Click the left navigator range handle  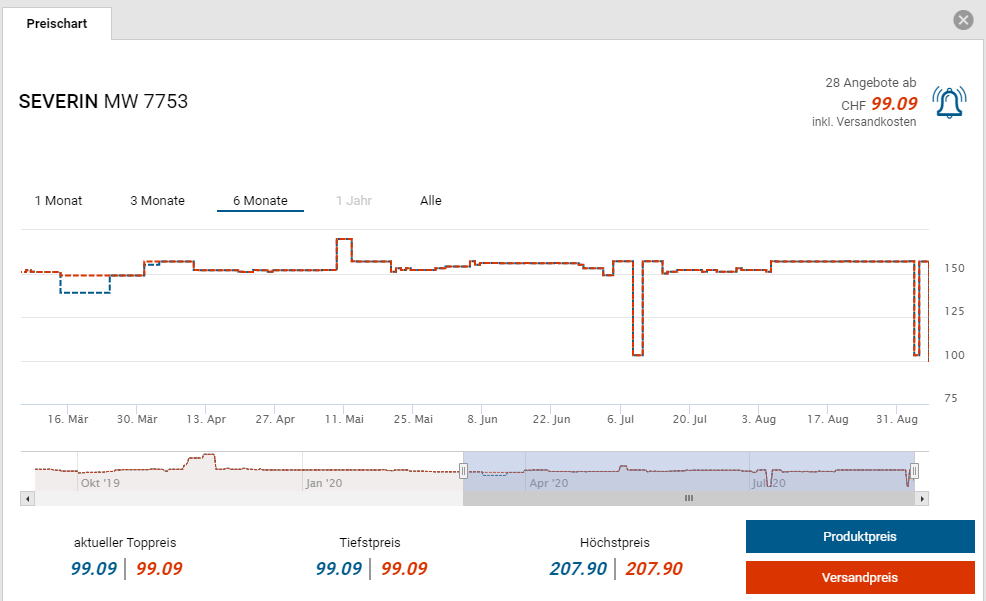coord(463,470)
